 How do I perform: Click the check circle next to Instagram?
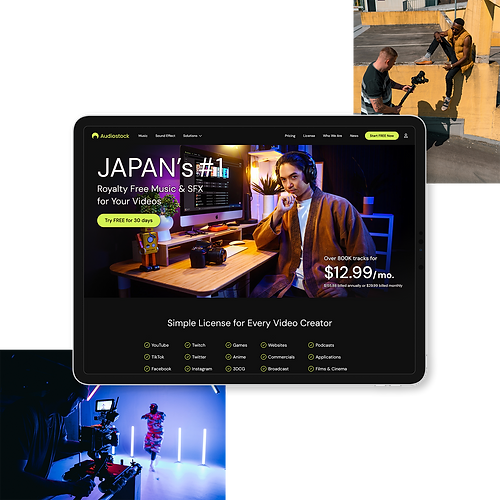pyautogui.click(x=187, y=369)
